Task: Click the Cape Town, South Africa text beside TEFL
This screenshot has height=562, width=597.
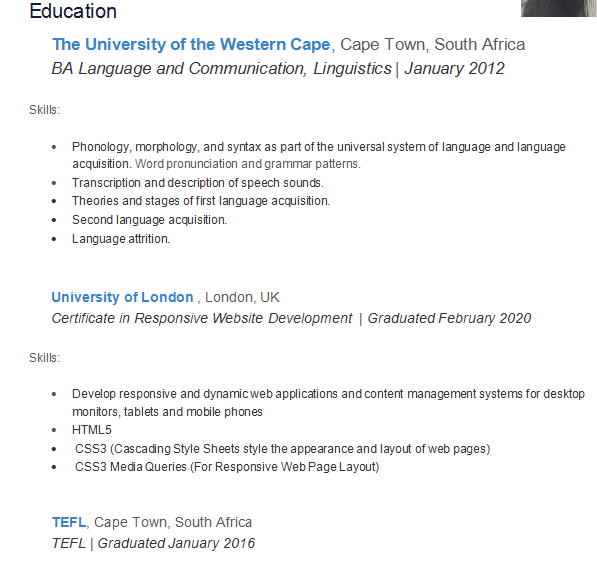Action: click(173, 522)
